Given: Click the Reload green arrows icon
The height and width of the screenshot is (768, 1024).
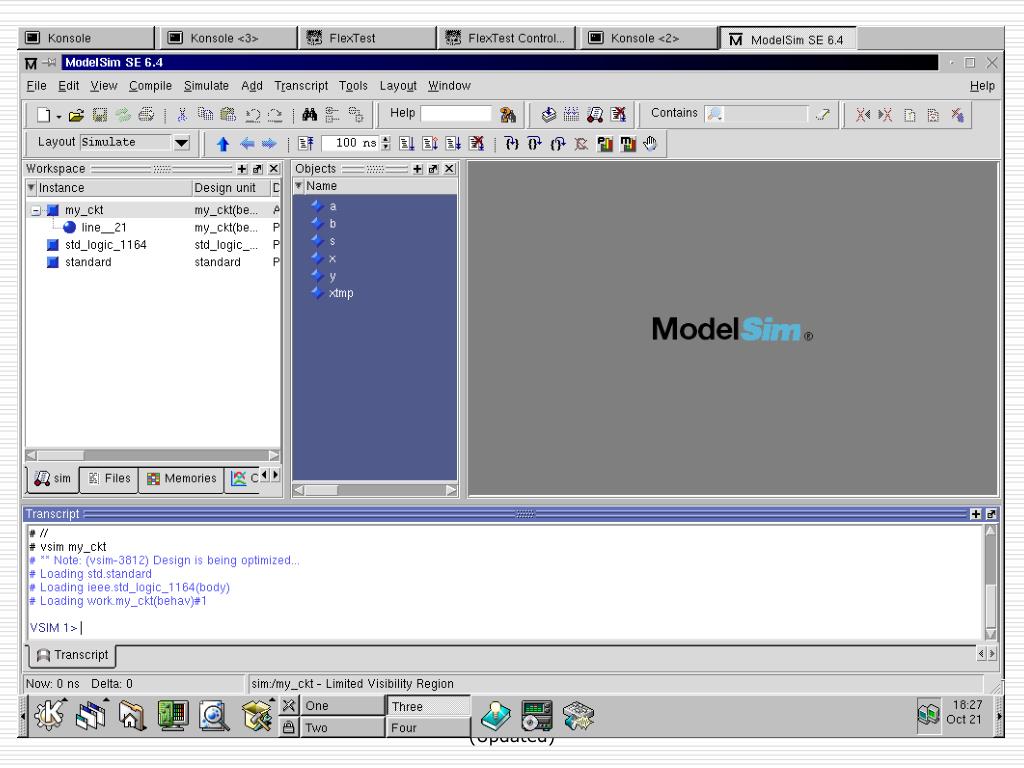Looking at the screenshot, I should click(123, 115).
